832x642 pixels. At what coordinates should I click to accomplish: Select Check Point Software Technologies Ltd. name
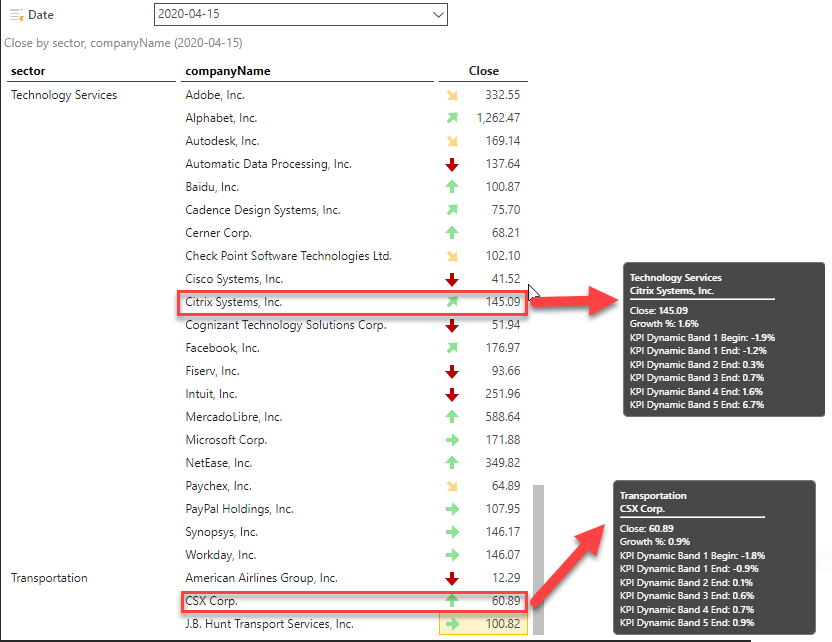click(289, 256)
